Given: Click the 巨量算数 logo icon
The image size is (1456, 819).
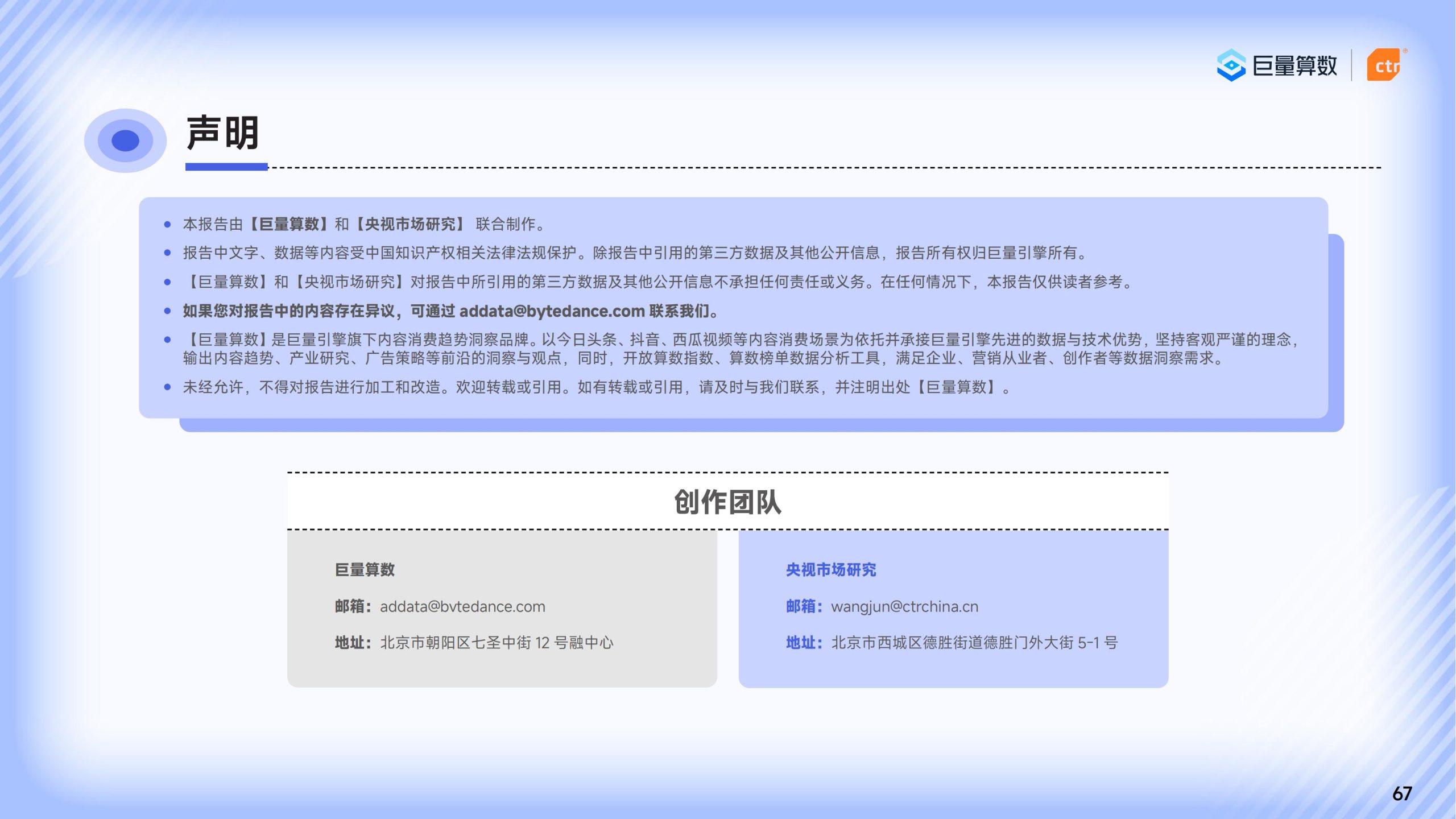Looking at the screenshot, I should coord(1230,65).
